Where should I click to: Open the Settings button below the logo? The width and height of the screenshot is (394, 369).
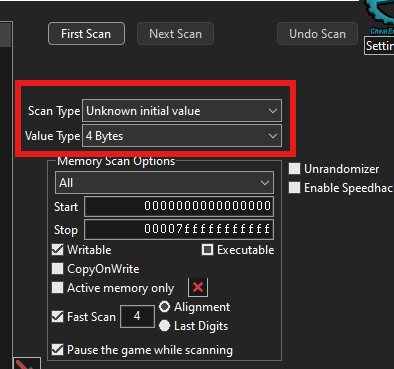(379, 46)
